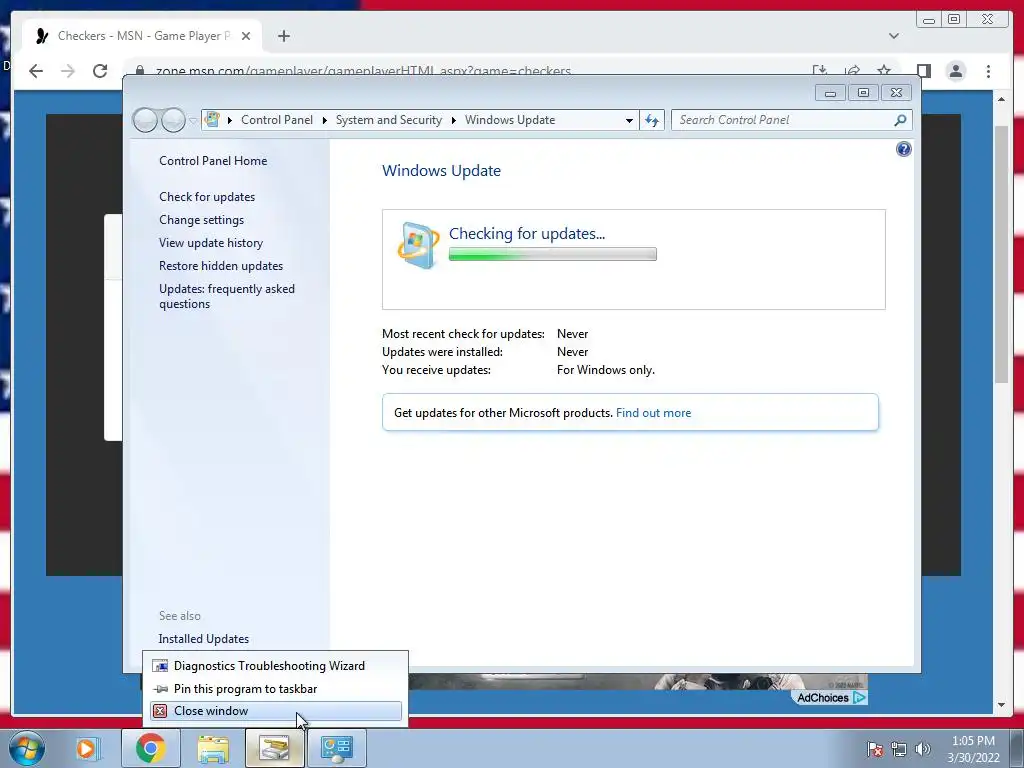Image resolution: width=1024 pixels, height=768 pixels.
Task: Click the volume speaker tray icon
Action: click(x=923, y=748)
